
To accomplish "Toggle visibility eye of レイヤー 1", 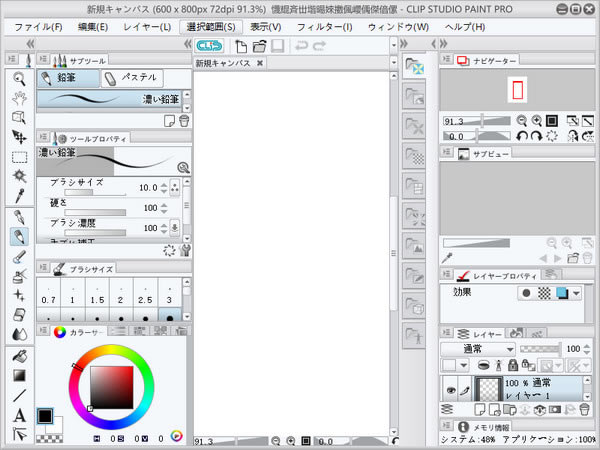I will [x=451, y=390].
